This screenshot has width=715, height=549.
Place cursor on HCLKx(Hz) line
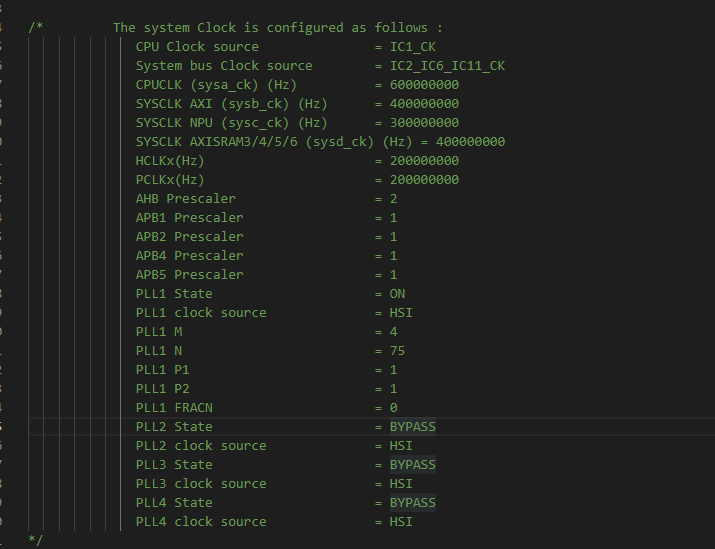point(297,161)
